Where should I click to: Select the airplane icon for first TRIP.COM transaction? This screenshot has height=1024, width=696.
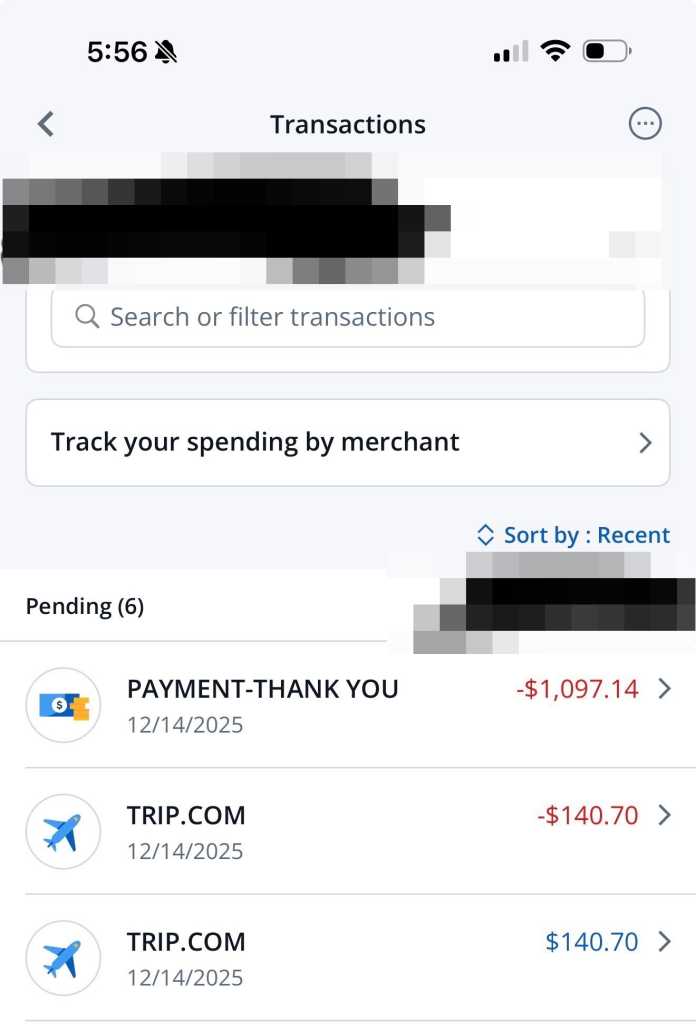(x=63, y=831)
